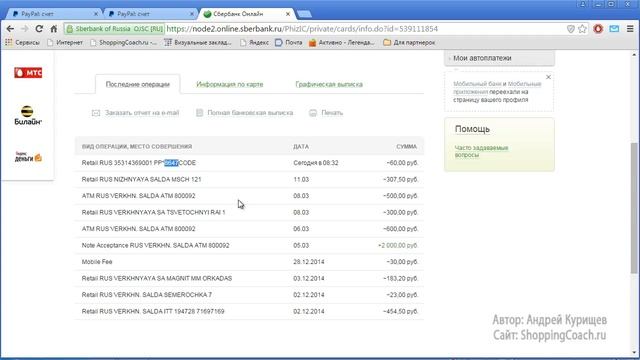Open the Информация по карте tab
Viewport: 640px width, 360px height.
[230, 84]
